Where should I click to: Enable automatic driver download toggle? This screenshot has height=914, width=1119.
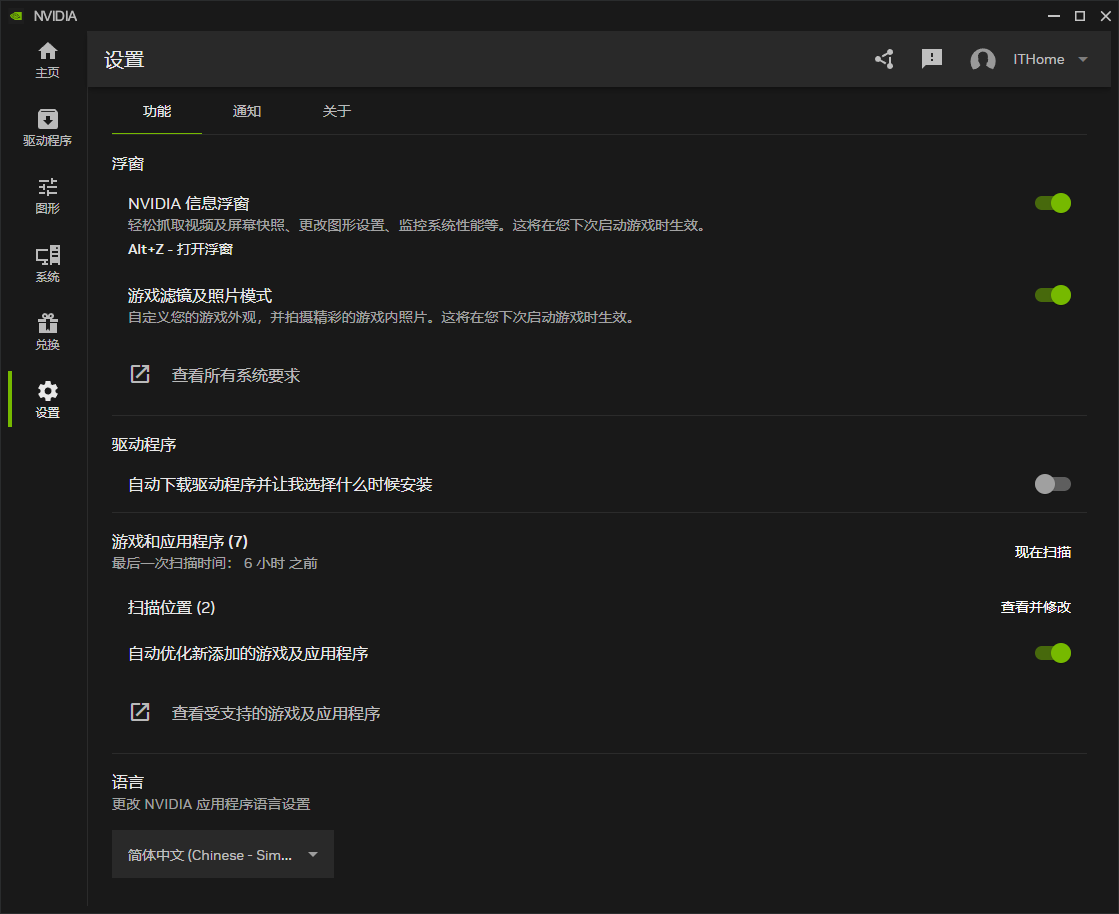[1053, 484]
